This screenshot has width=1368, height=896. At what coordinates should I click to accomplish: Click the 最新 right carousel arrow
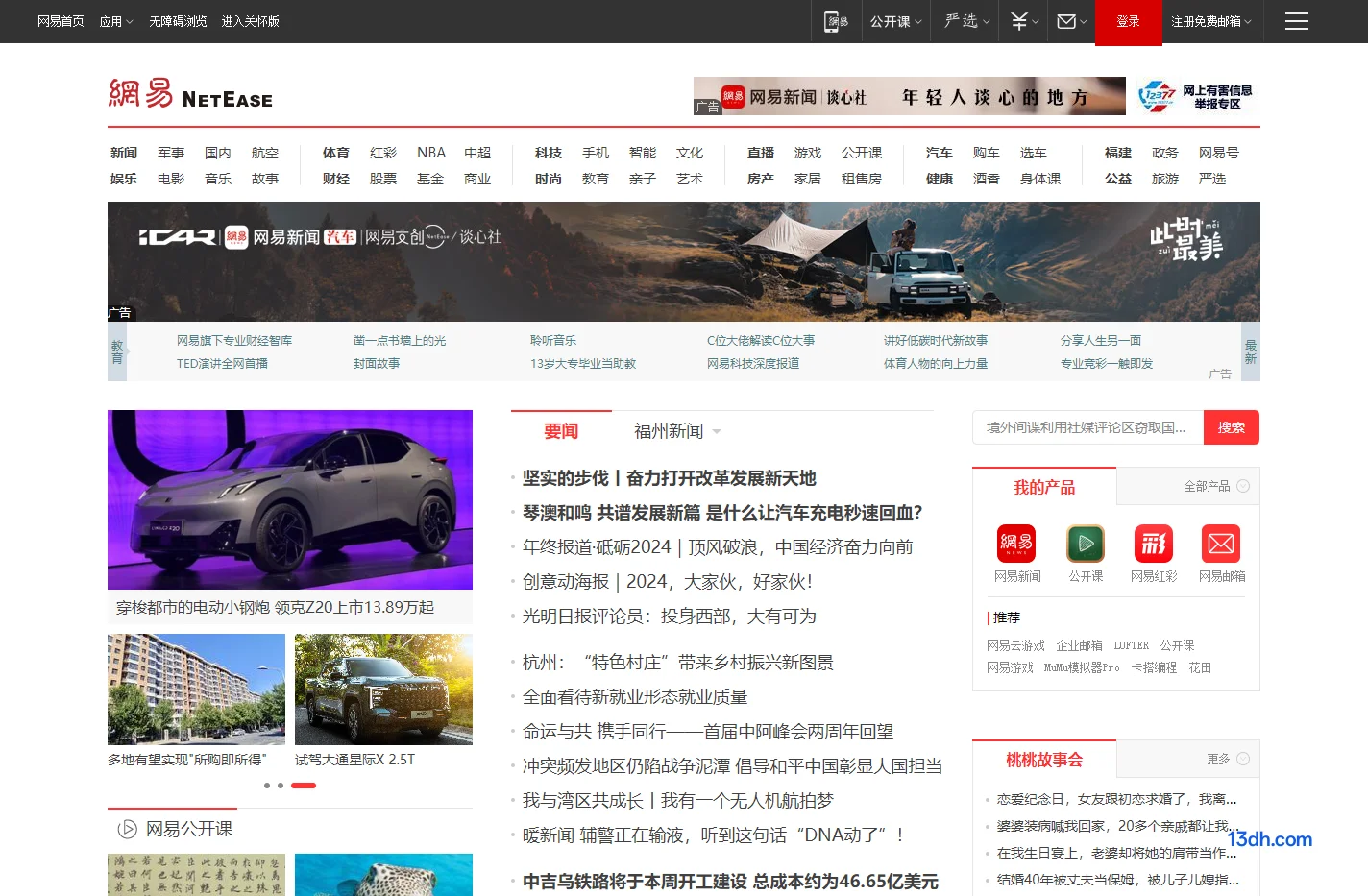[1251, 351]
